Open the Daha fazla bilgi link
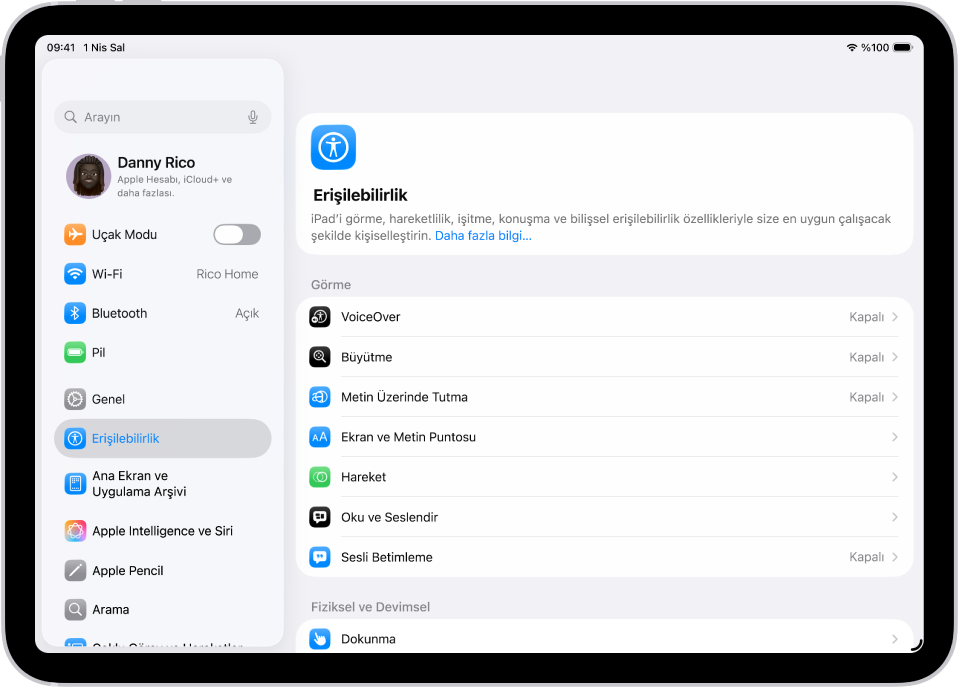Viewport: 960px width, 692px height. coord(483,236)
